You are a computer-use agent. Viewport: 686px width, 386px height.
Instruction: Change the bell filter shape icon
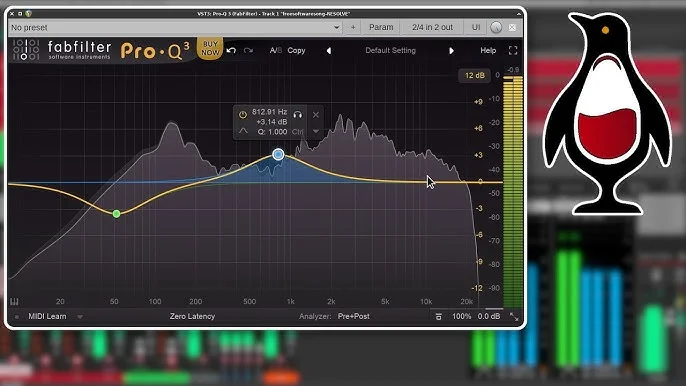click(243, 131)
